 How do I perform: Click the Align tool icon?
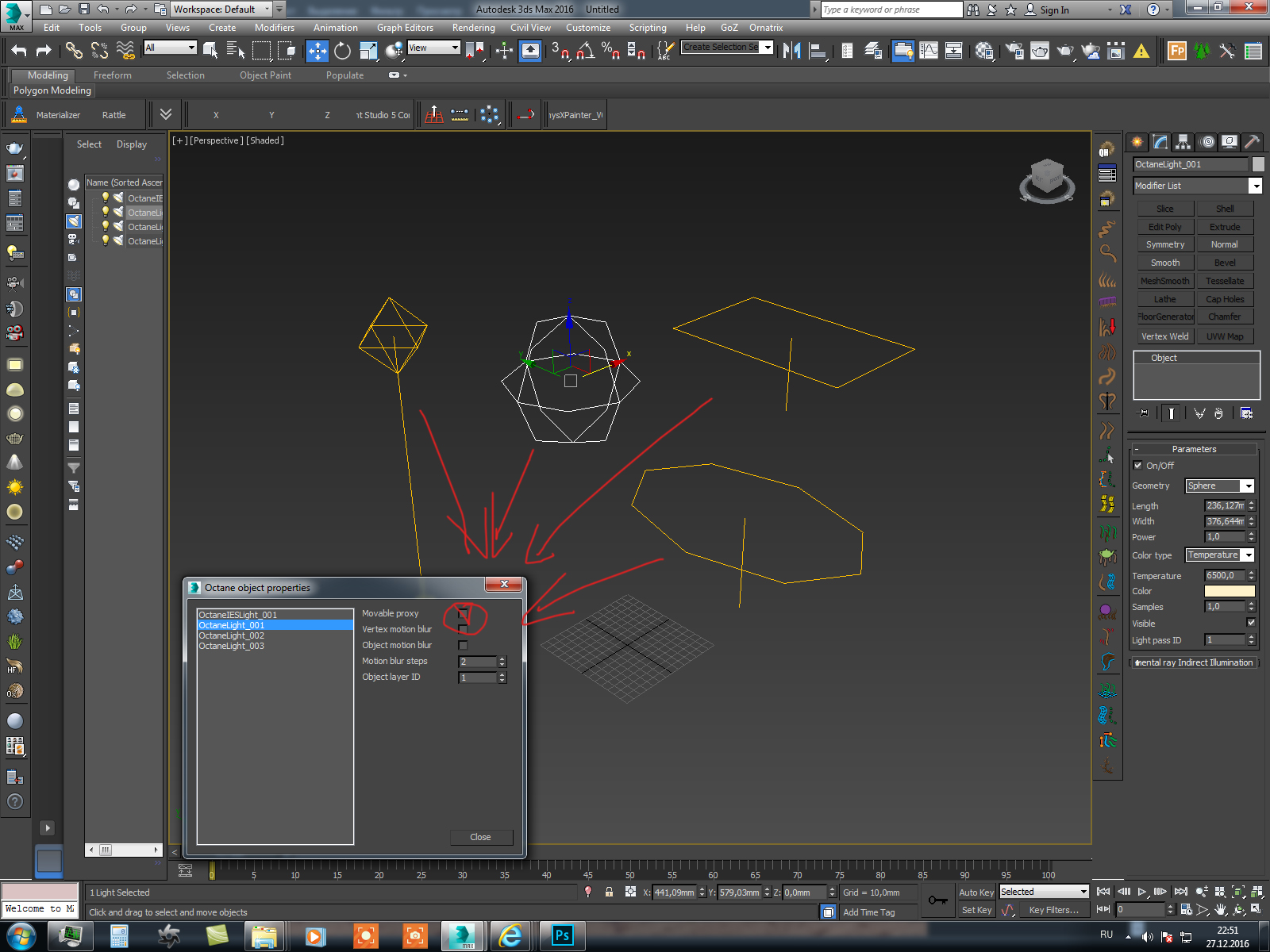[818, 51]
